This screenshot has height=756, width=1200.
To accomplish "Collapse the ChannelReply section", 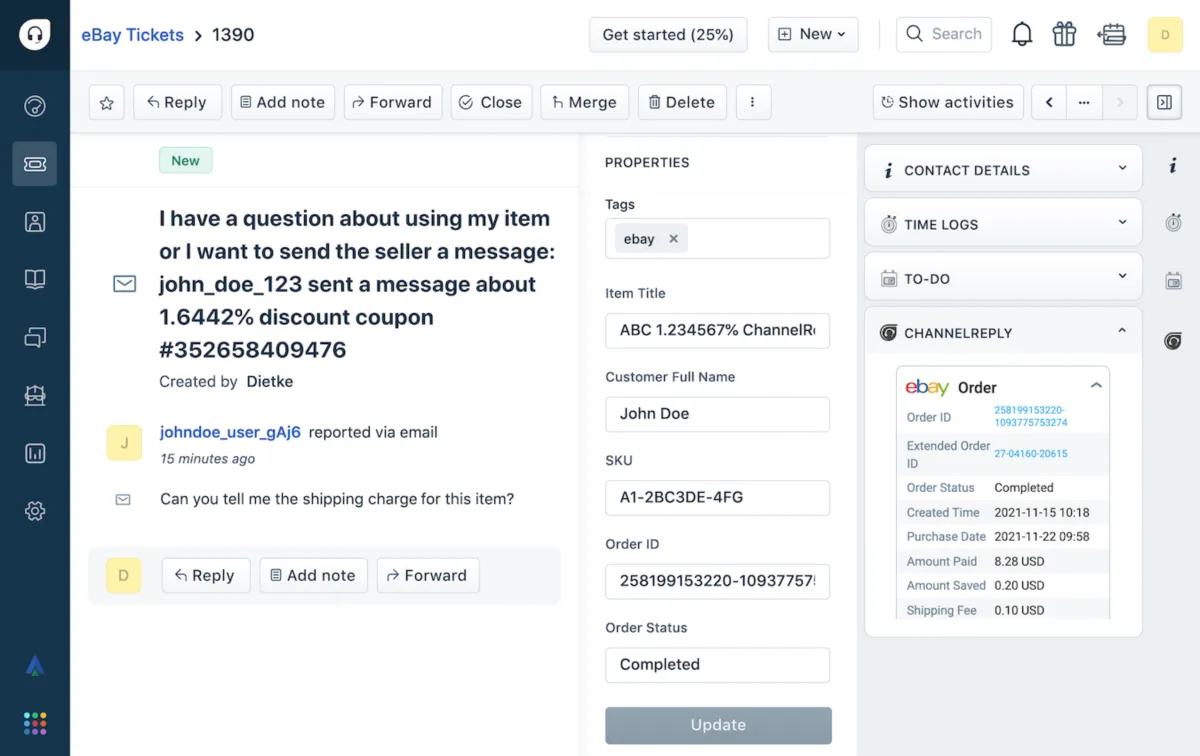I will coord(1122,332).
